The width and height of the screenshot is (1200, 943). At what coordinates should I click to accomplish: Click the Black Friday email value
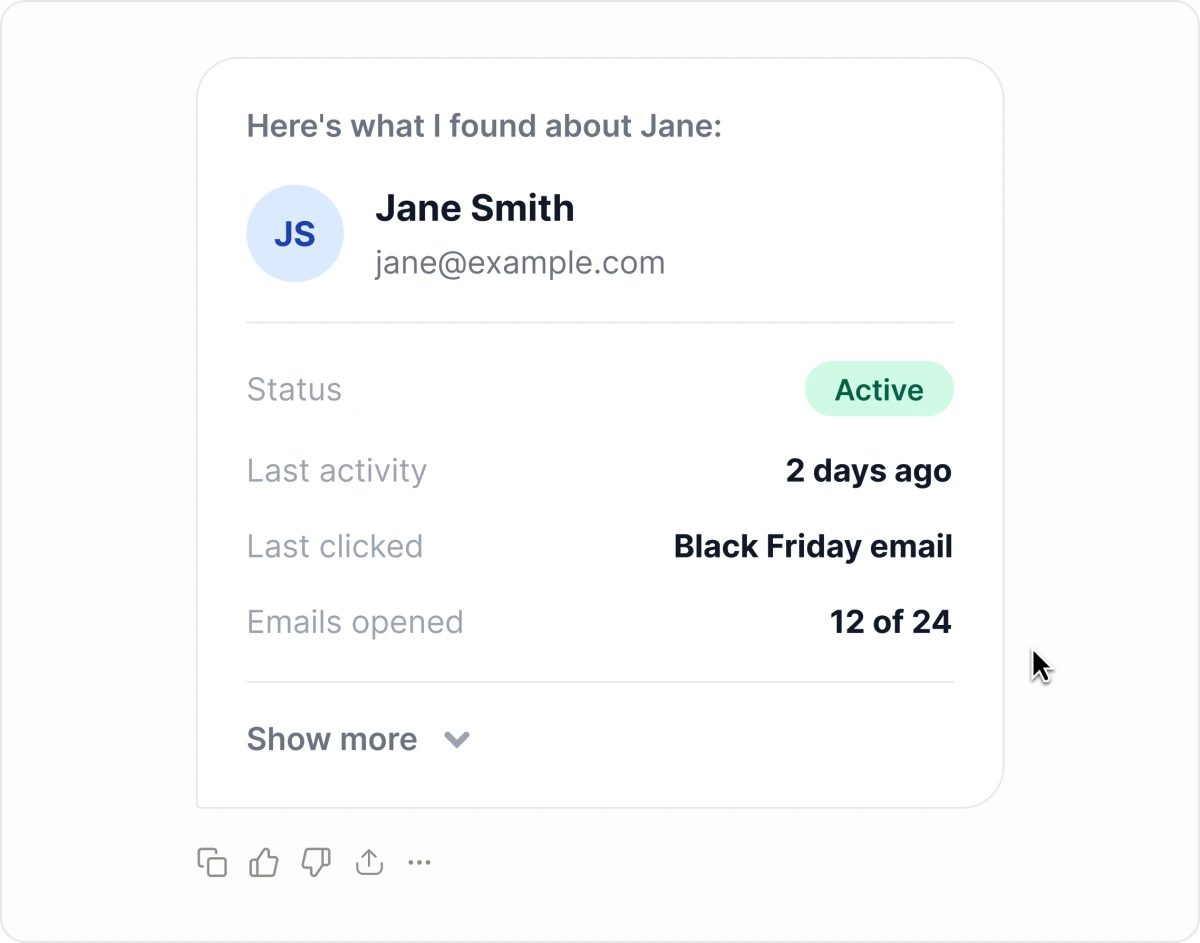click(813, 546)
